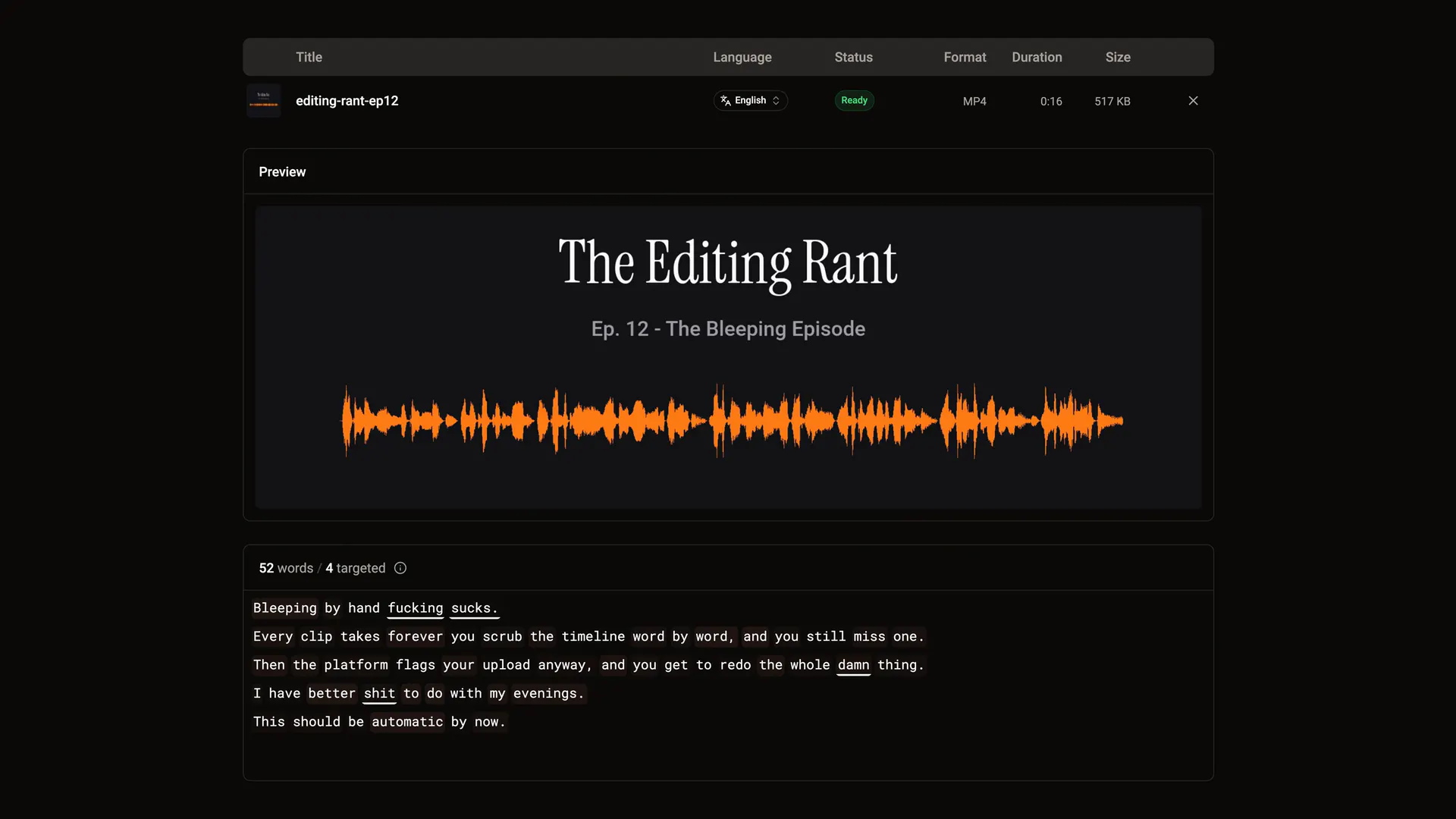Select the word forever in transcript
1456x819 pixels.
click(415, 636)
